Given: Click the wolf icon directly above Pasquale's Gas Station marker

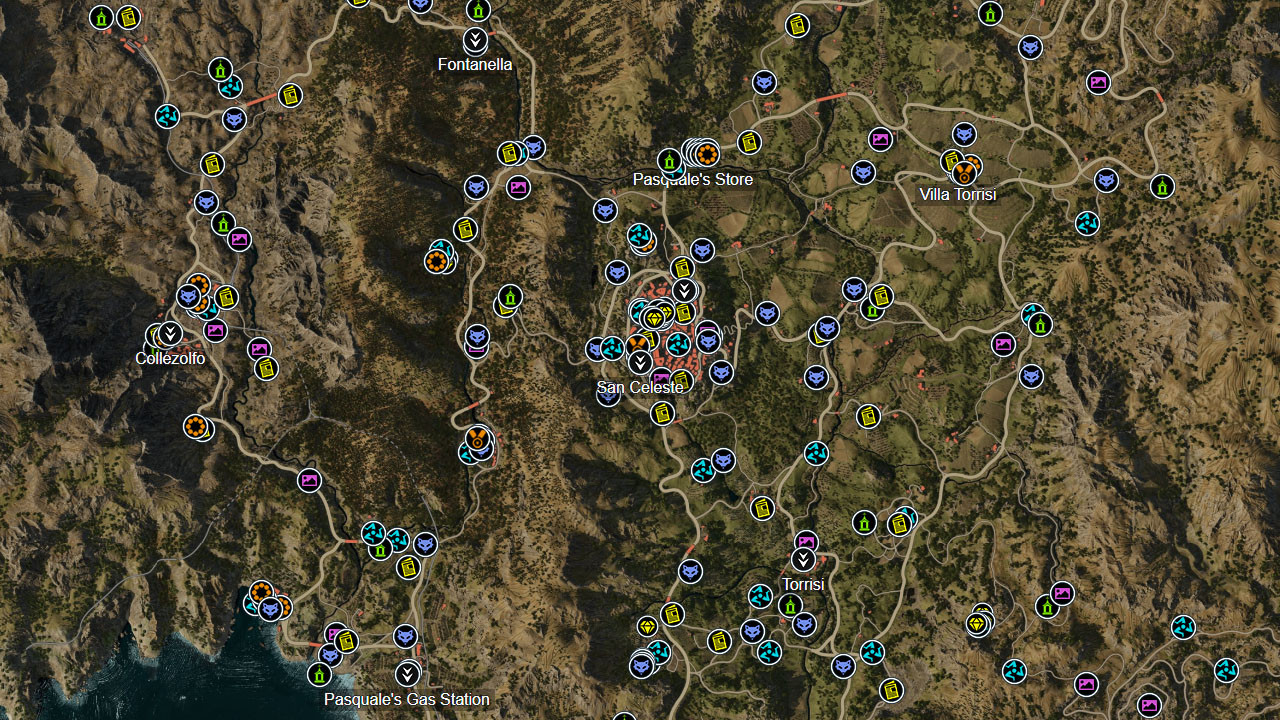Looking at the screenshot, I should (405, 636).
